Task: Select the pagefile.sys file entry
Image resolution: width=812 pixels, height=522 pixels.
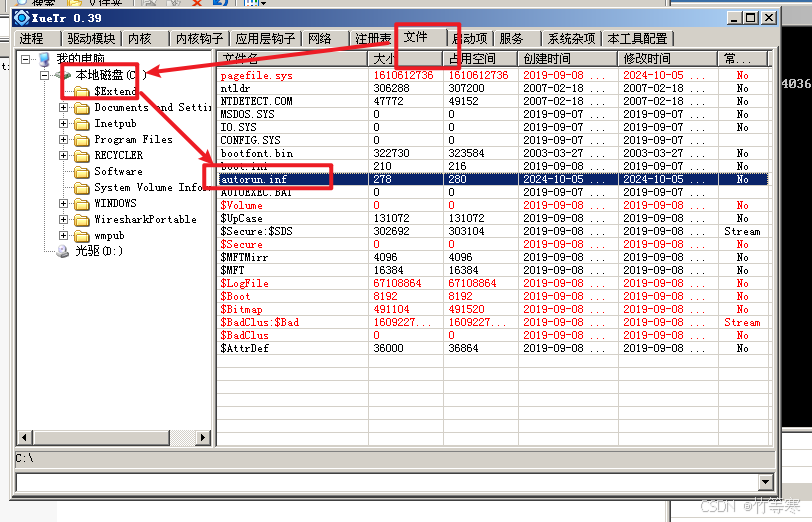Action: coord(256,75)
